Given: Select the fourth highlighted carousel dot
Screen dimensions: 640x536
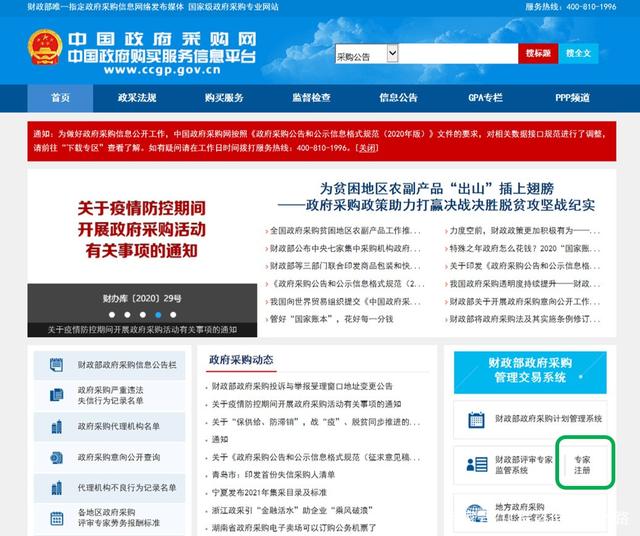Looking at the screenshot, I should [158, 315].
